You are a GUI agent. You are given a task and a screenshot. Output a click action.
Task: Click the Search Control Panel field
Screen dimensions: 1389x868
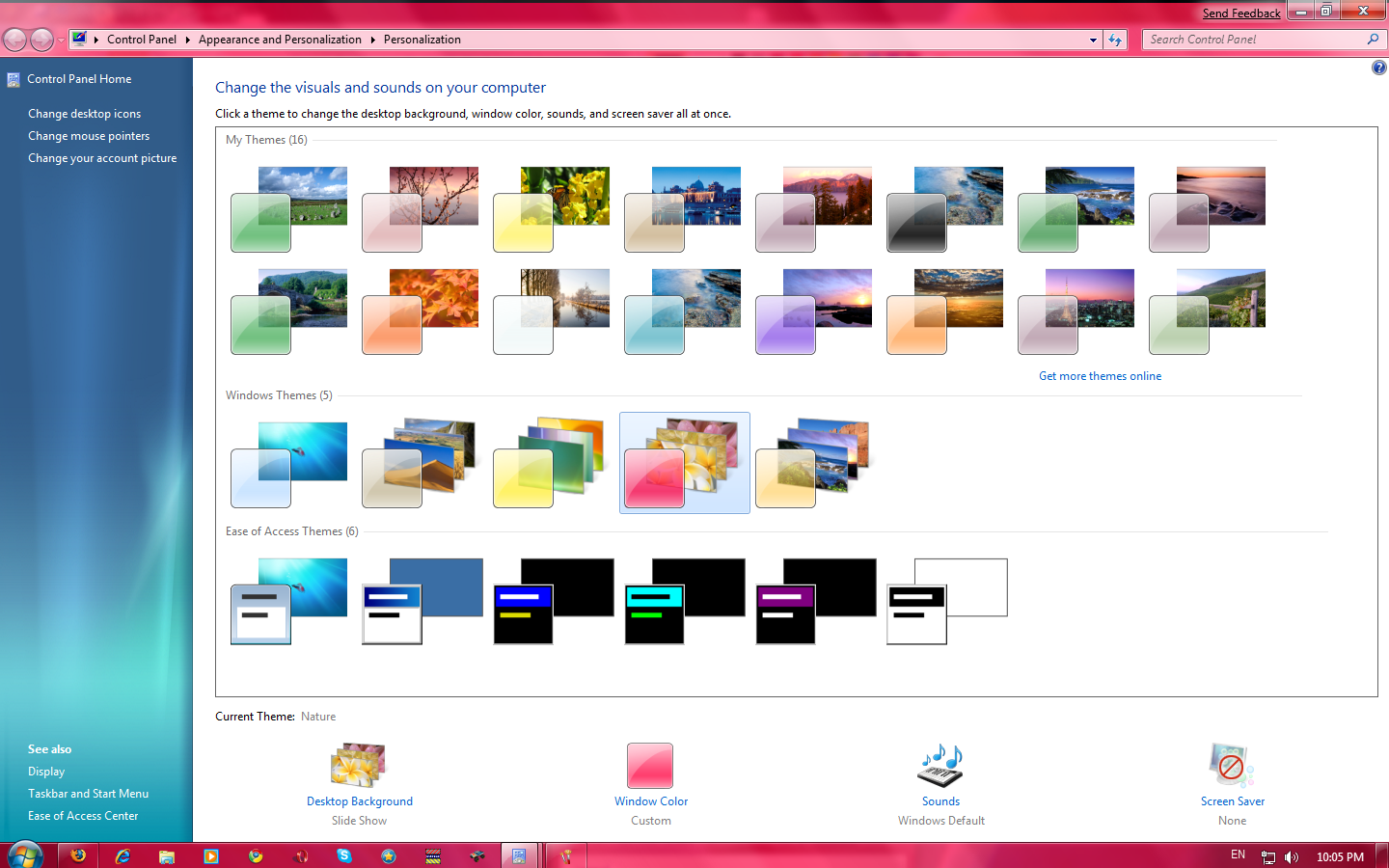(1254, 40)
